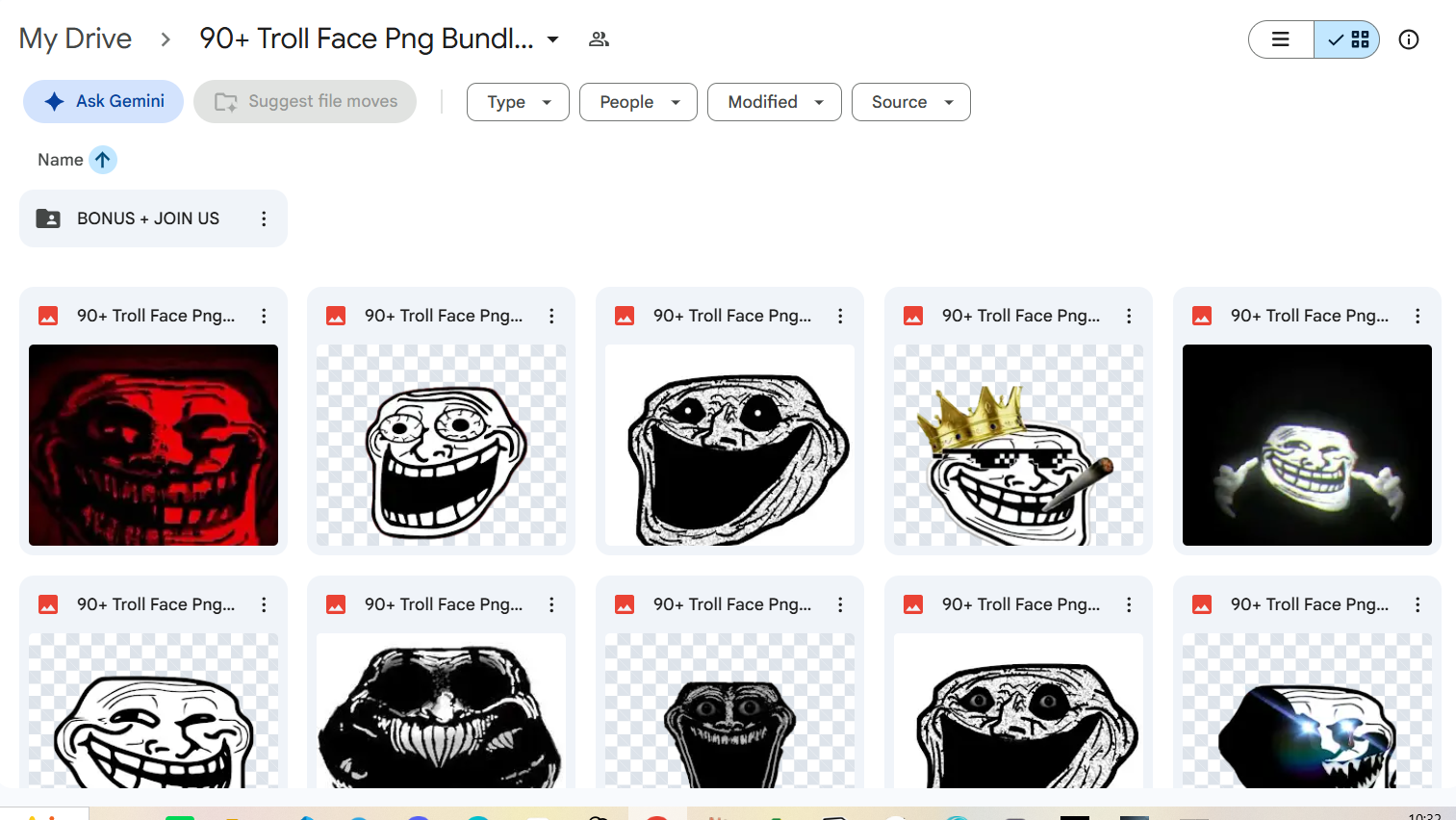Open the wide-eyed bloodshot troll face thumbnail

tap(441, 445)
